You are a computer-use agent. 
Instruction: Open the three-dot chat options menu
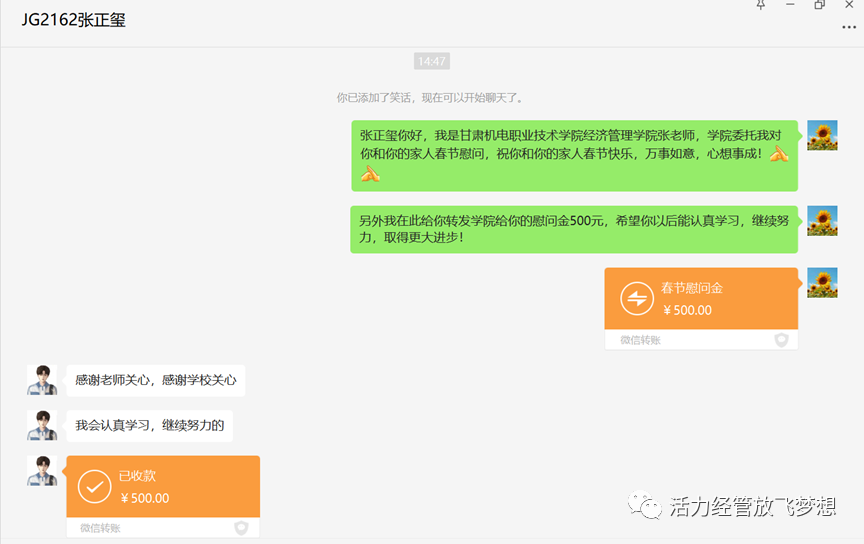click(x=849, y=27)
